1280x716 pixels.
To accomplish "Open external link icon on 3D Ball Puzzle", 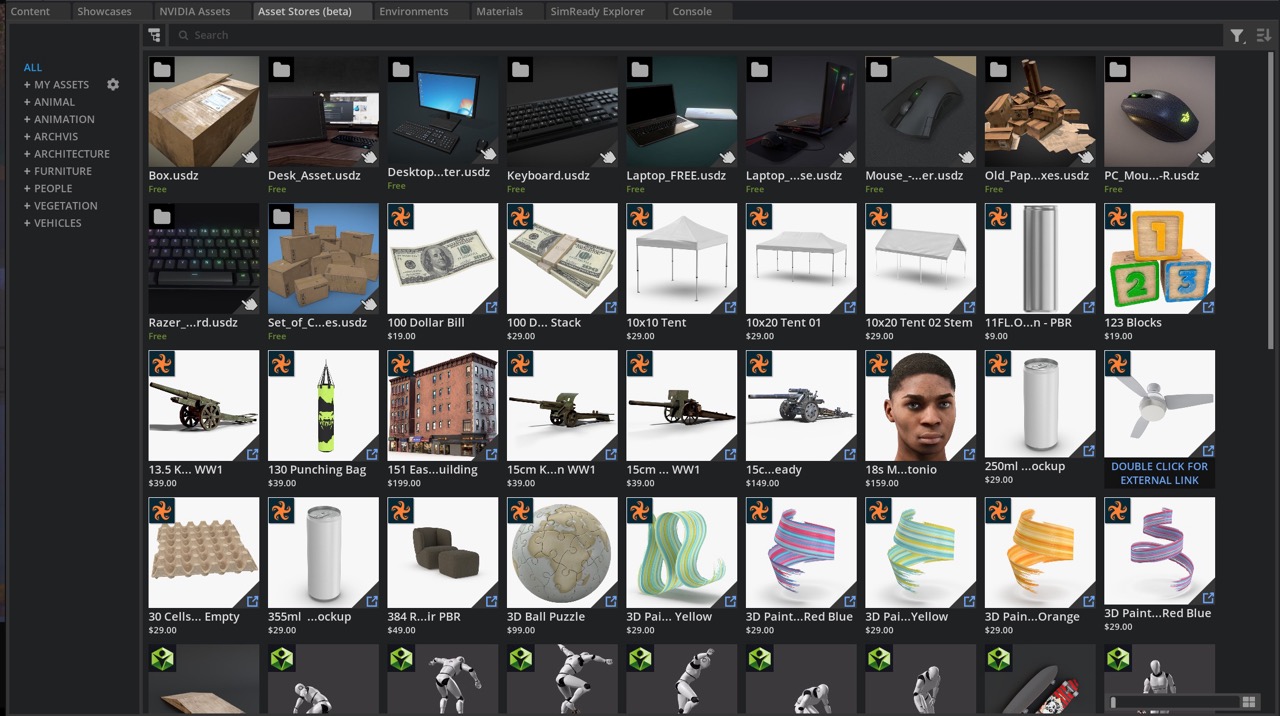I will click(x=611, y=601).
